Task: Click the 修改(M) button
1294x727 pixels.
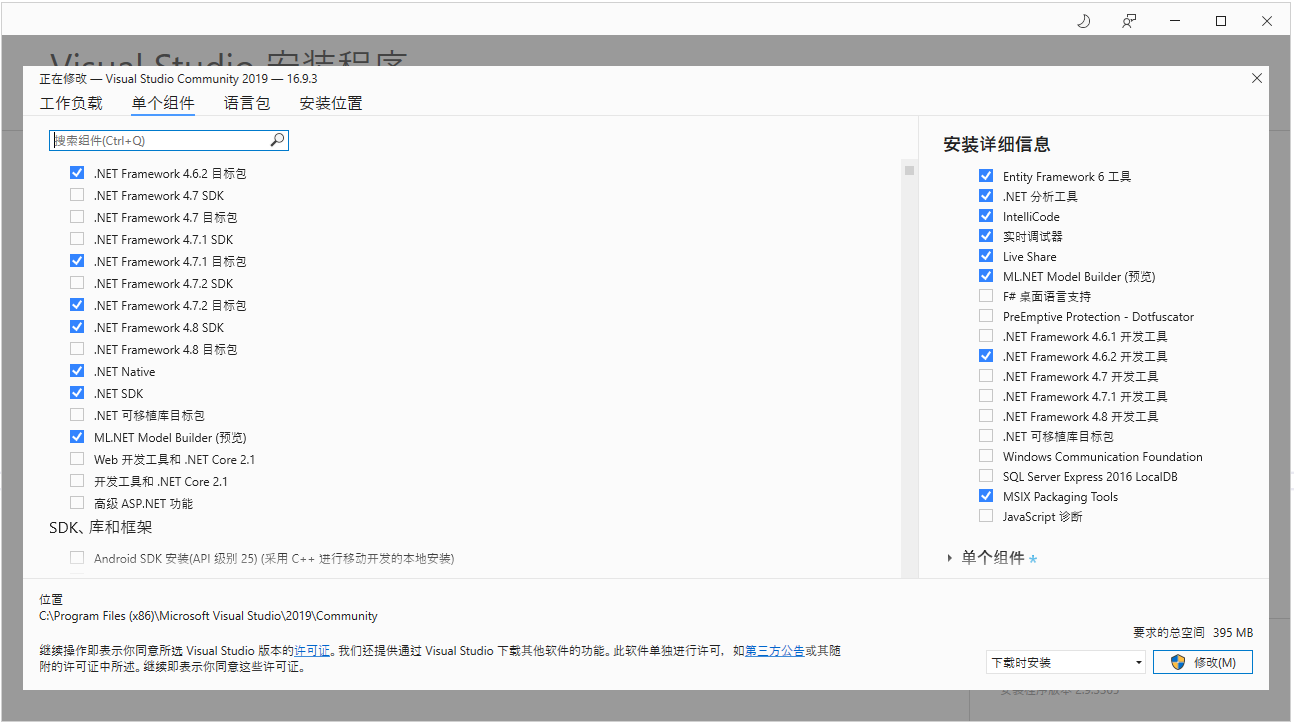Action: [x=1203, y=662]
